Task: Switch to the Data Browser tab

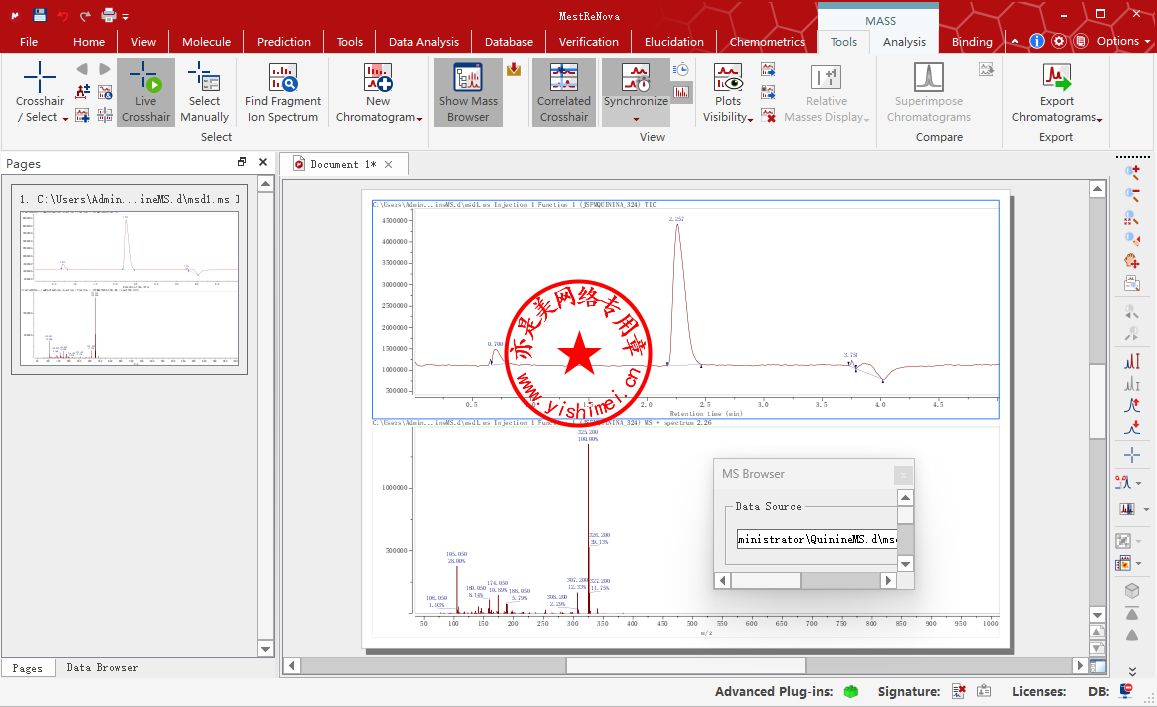Action: coord(102,667)
